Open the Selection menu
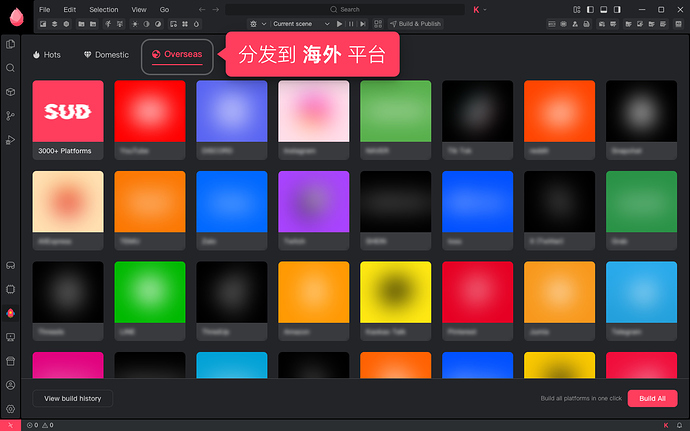The width and height of the screenshot is (690, 431). click(x=104, y=10)
